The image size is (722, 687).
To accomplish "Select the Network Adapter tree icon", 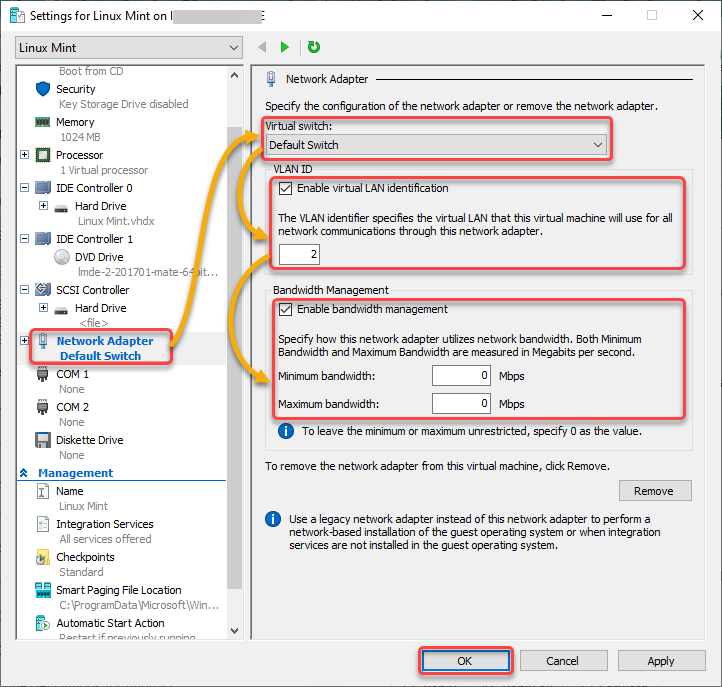I will [x=43, y=341].
